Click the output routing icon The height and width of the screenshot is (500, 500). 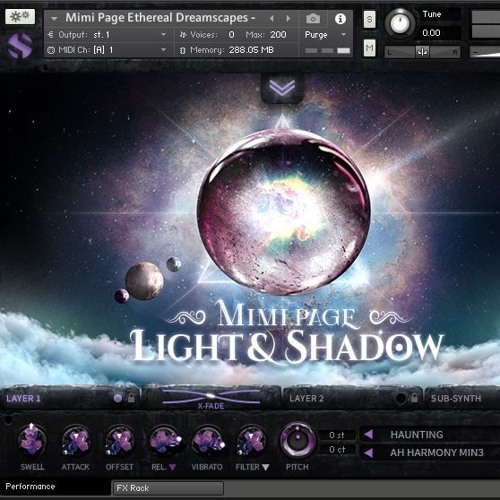click(50, 34)
